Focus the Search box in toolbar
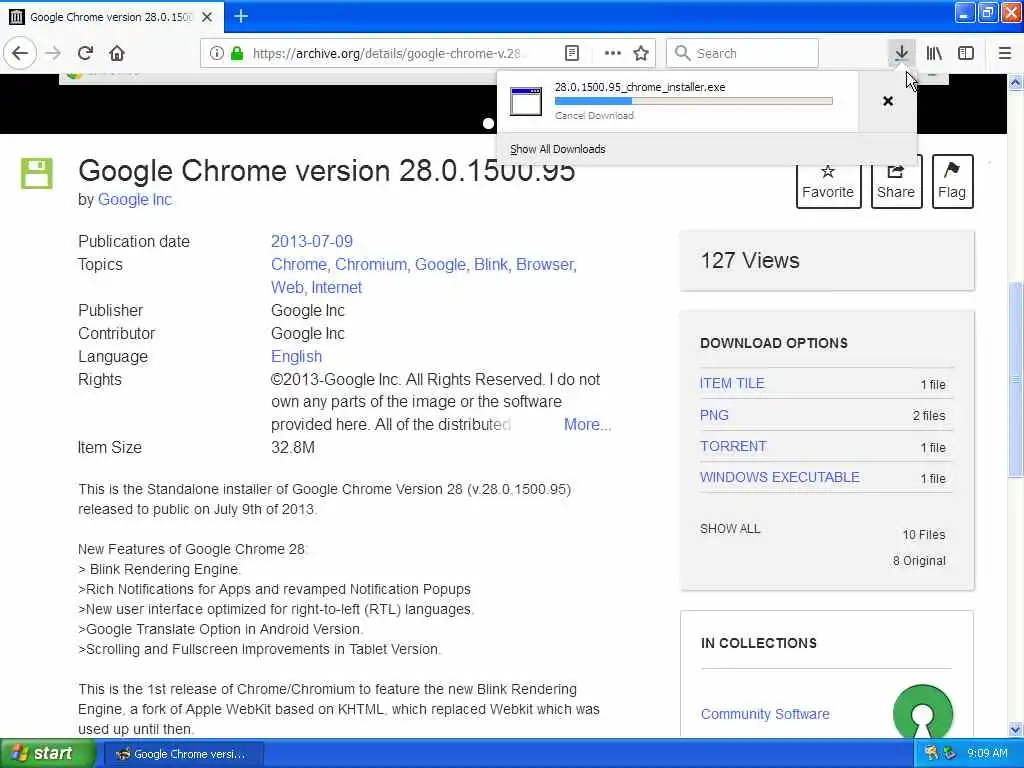This screenshot has height=768, width=1024. 742,53
